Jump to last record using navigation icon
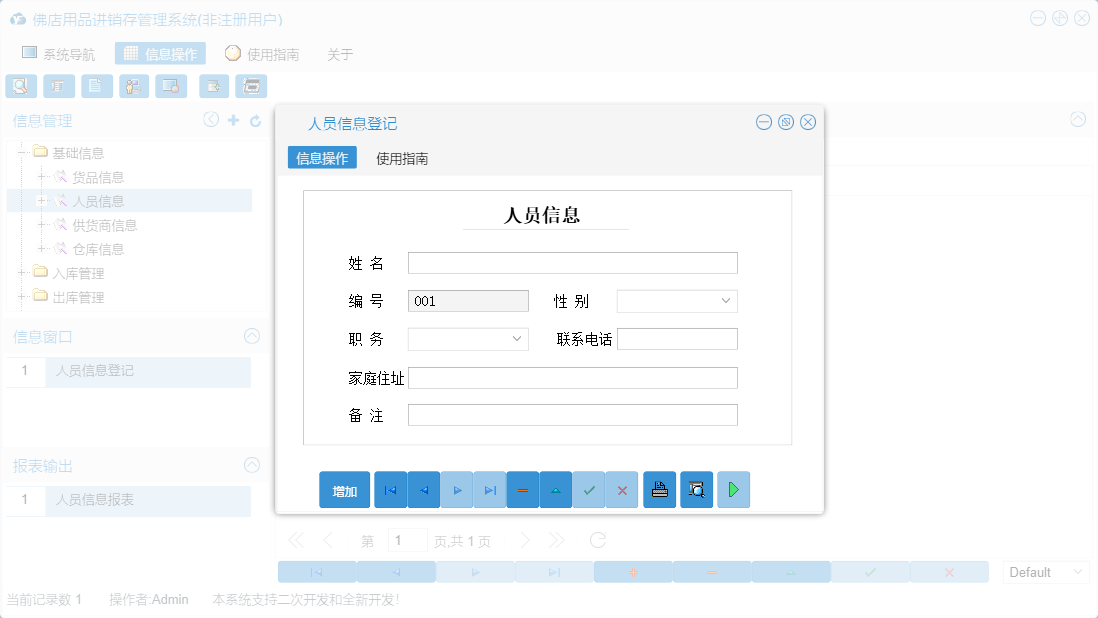Viewport: 1098px width, 618px height. tap(489, 489)
